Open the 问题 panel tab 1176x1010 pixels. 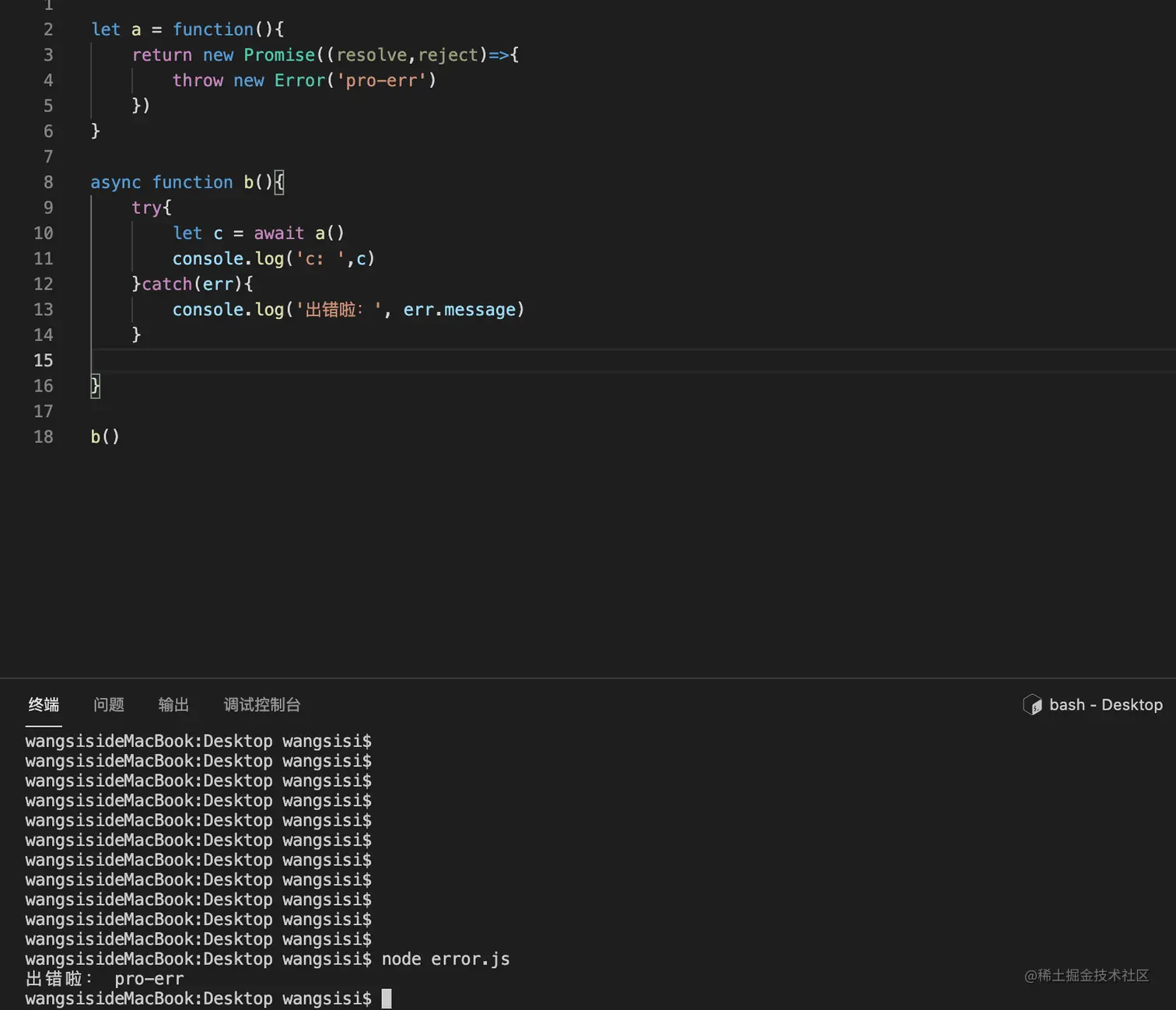pos(109,705)
